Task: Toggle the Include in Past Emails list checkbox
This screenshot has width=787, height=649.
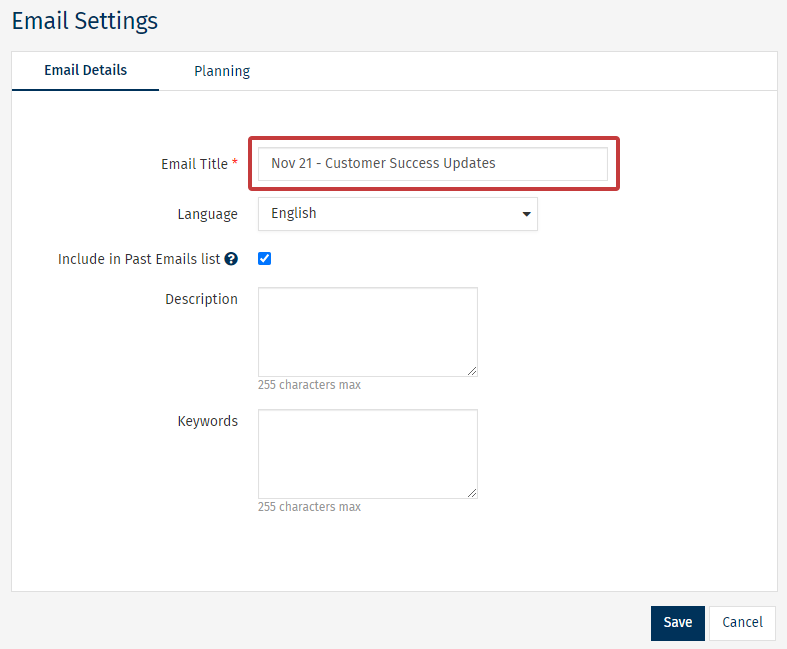Action: click(x=265, y=259)
